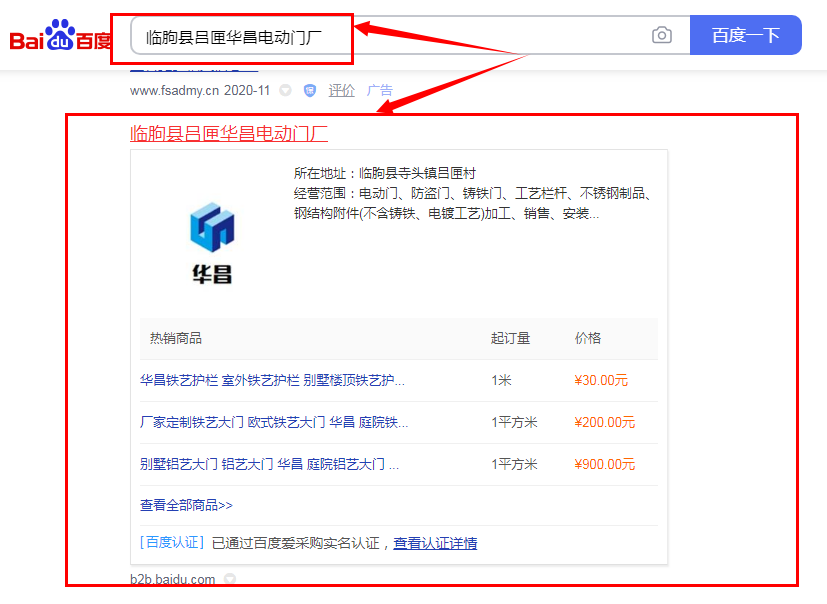
Task: Click the blue shield verification icon
Action: click(310, 90)
